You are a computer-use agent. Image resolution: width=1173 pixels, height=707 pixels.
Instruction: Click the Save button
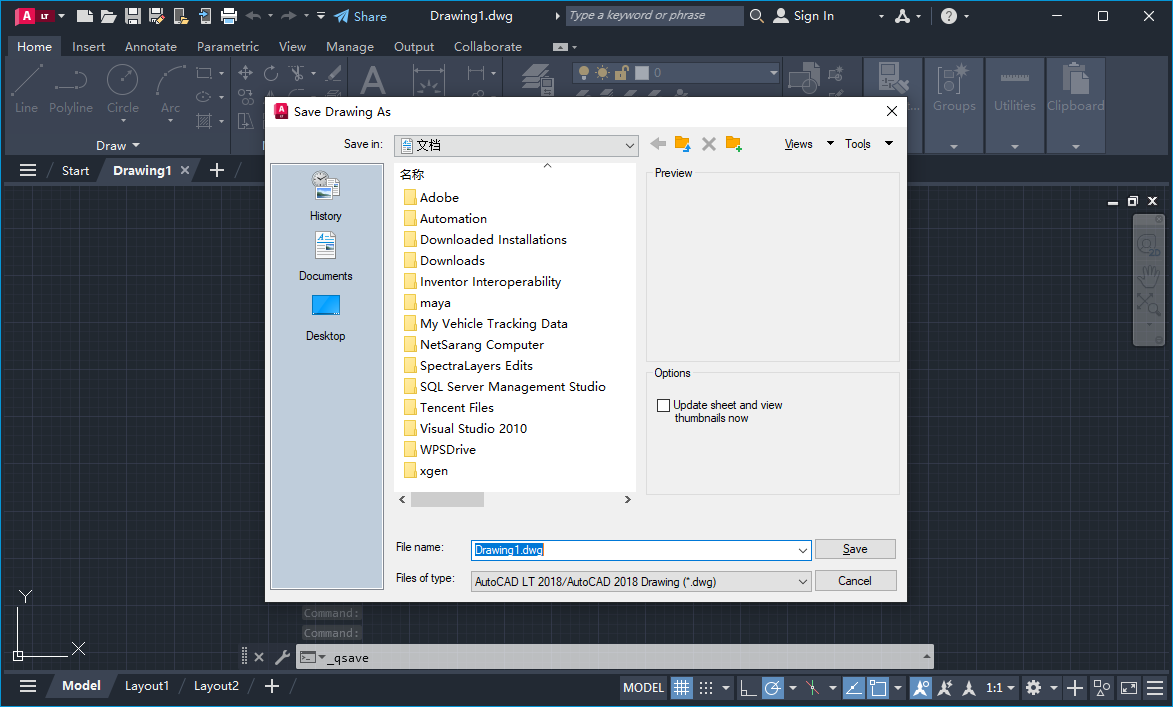tap(855, 548)
